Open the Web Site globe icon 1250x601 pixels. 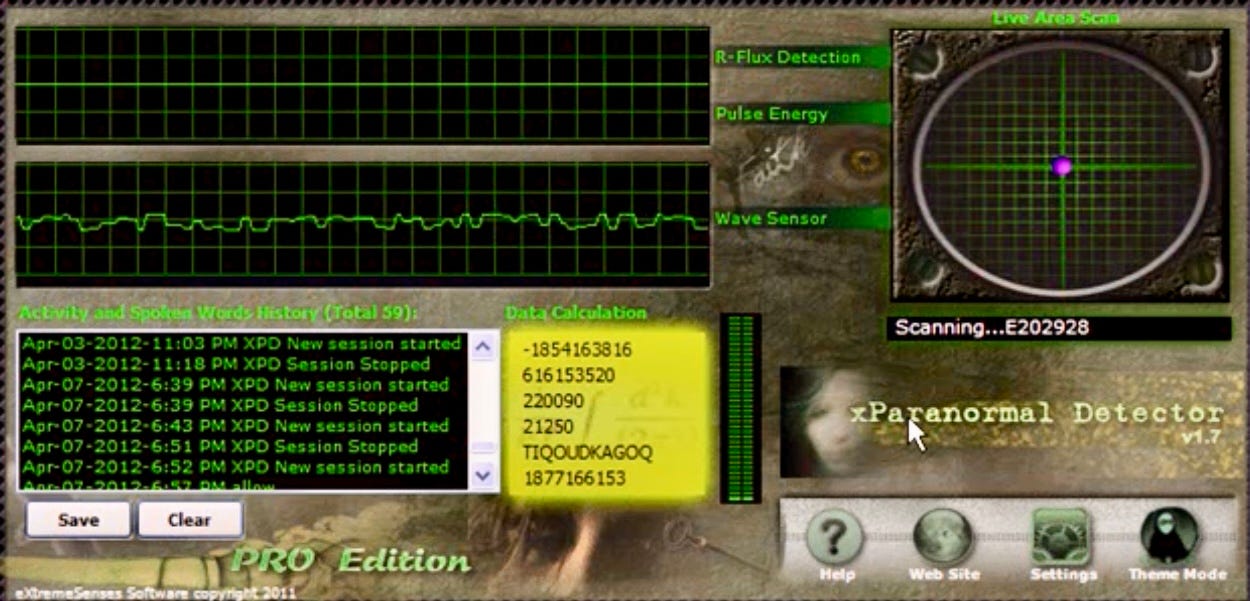[x=945, y=536]
